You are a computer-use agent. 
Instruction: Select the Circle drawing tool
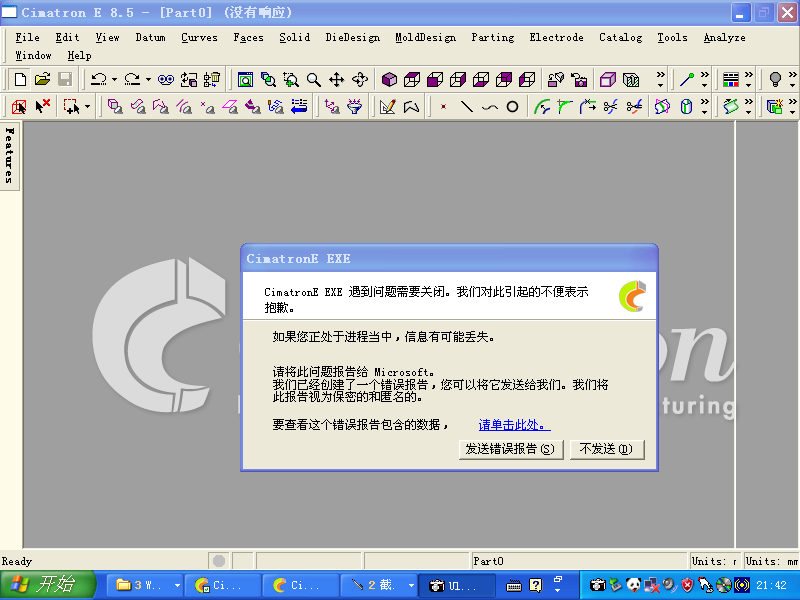[x=512, y=107]
